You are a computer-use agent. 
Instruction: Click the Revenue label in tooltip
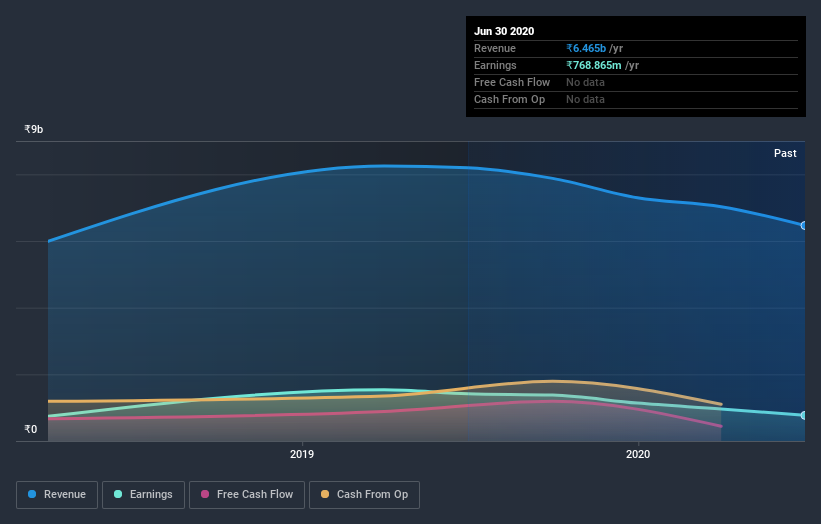click(495, 48)
